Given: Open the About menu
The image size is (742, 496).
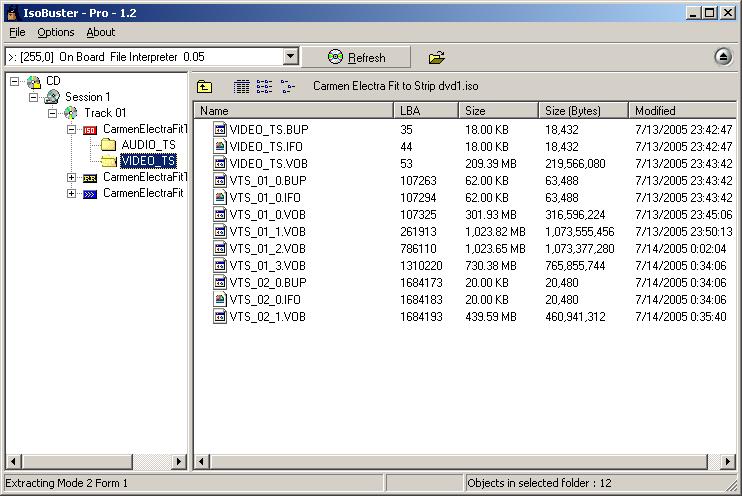Looking at the screenshot, I should (x=100, y=32).
